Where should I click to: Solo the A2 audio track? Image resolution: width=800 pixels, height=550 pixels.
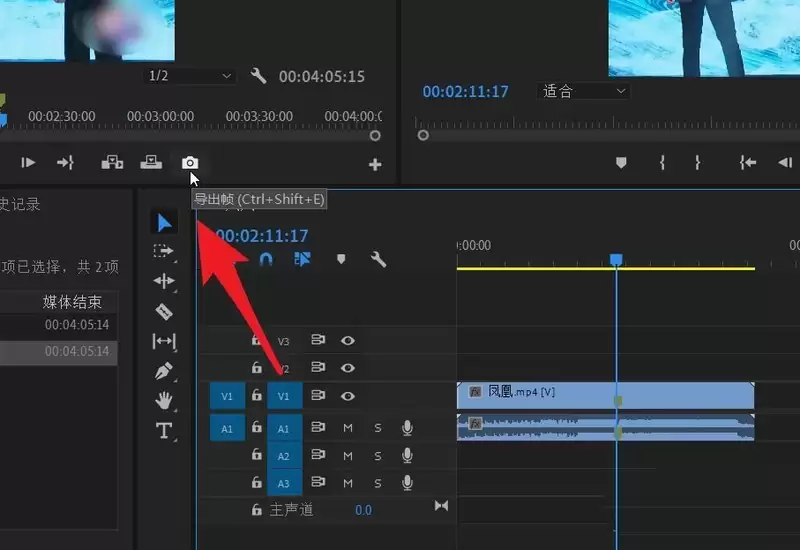click(378, 456)
